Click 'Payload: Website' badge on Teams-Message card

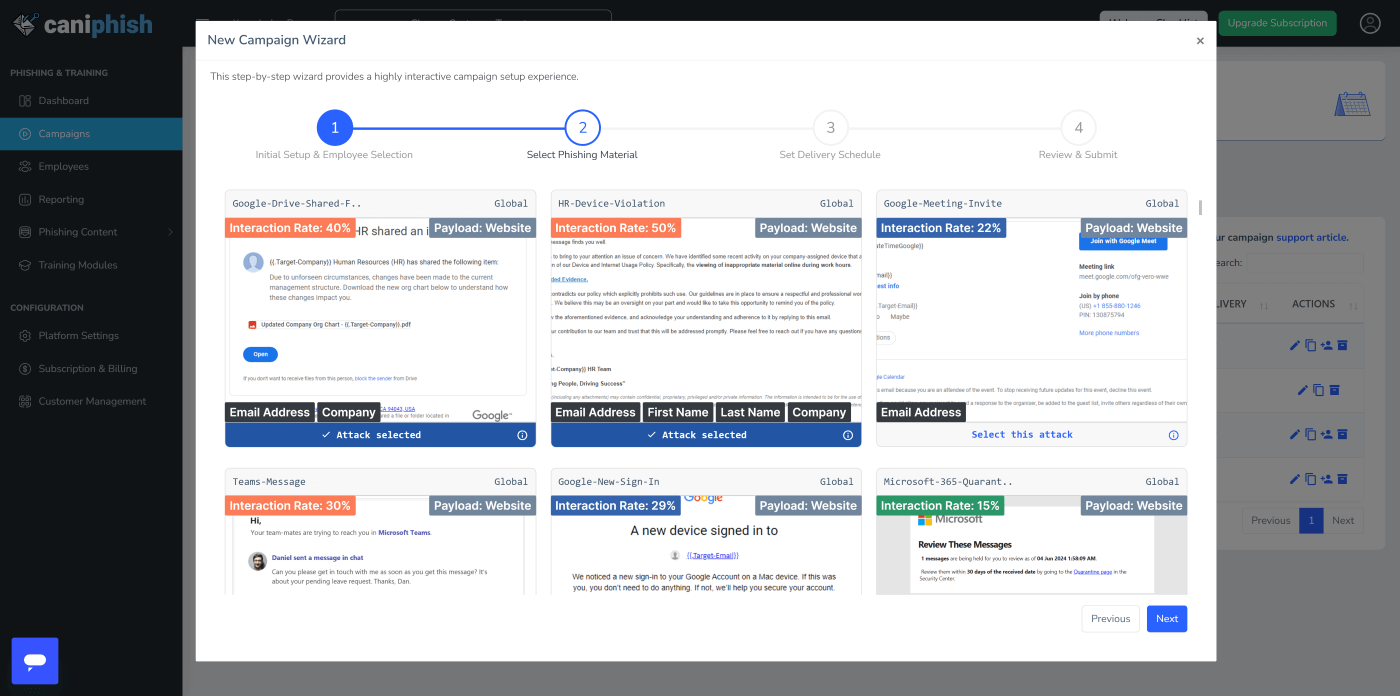click(x=482, y=506)
